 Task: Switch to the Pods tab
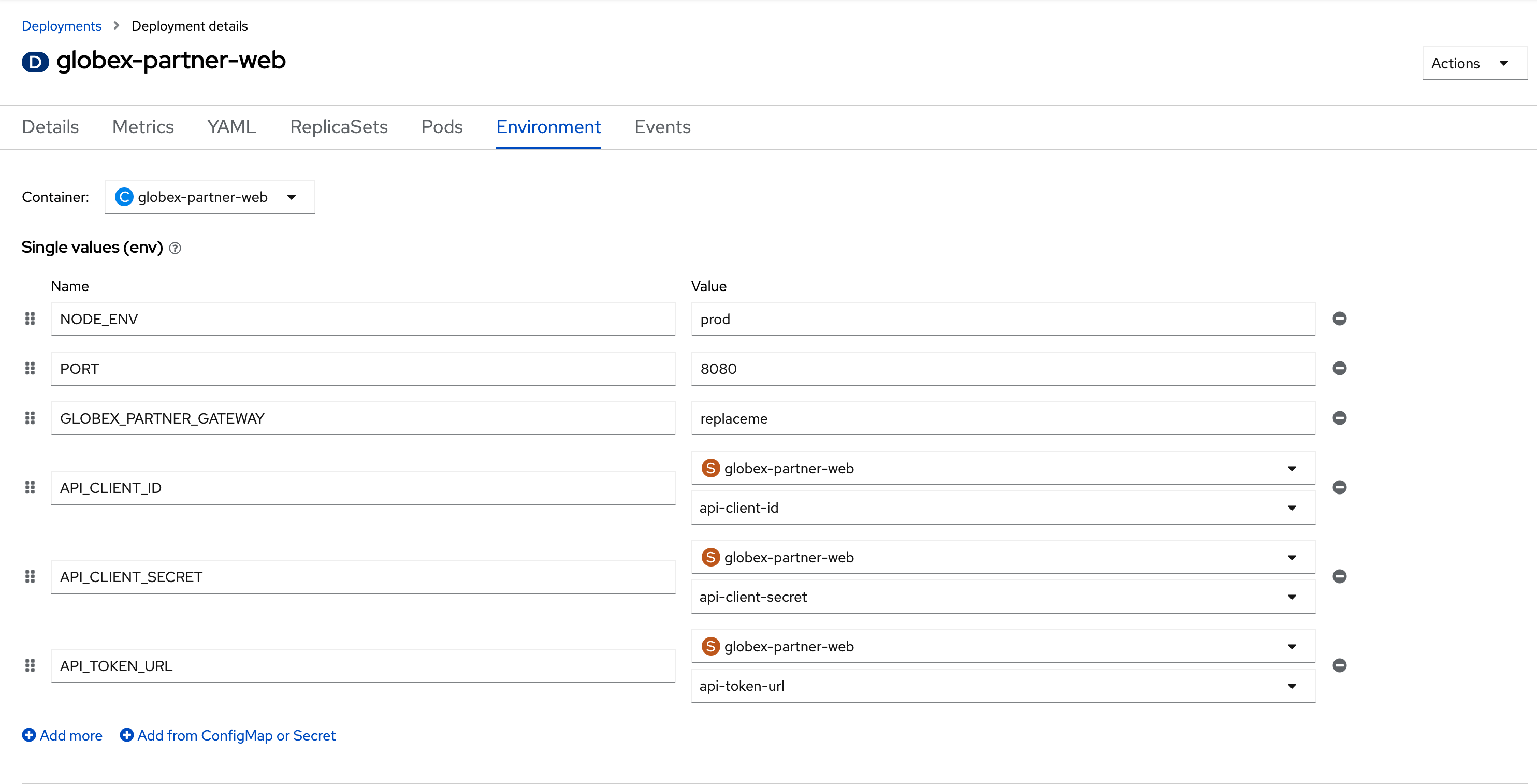pyautogui.click(x=441, y=126)
